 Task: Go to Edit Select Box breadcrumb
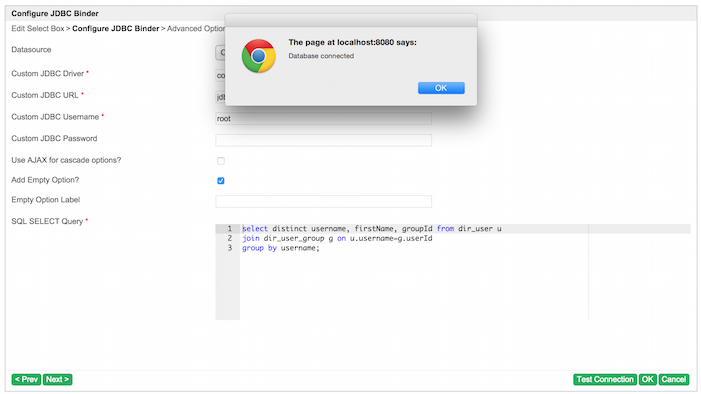point(38,29)
